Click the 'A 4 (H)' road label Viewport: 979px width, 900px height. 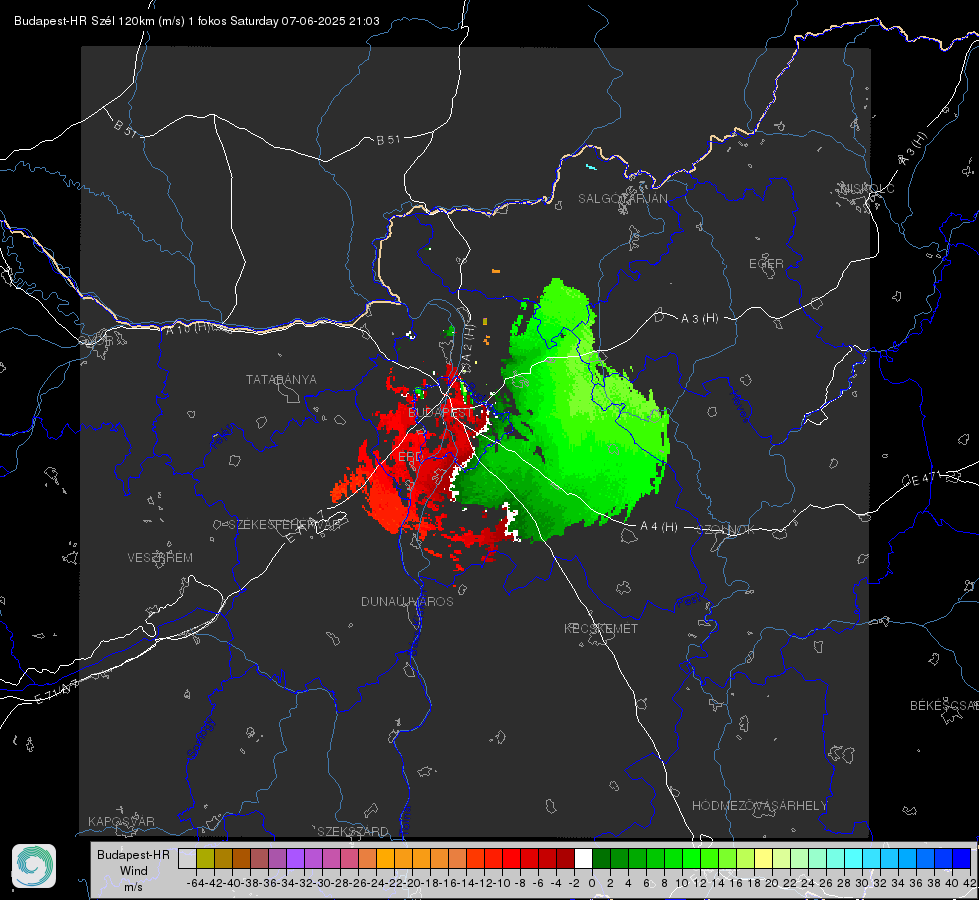coord(659,527)
